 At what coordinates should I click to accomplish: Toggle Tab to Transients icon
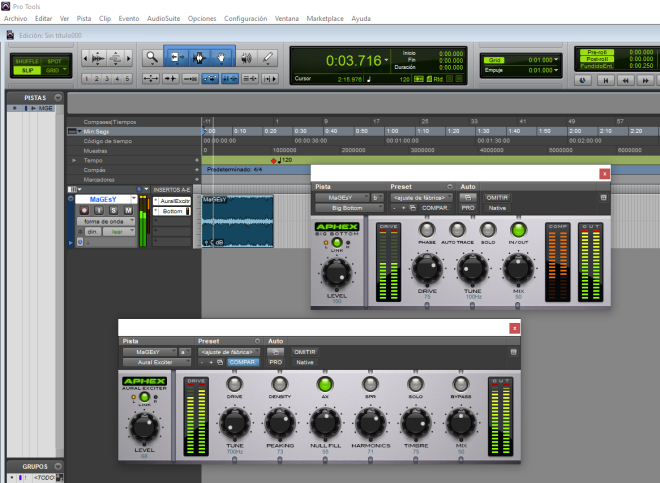(x=170, y=78)
